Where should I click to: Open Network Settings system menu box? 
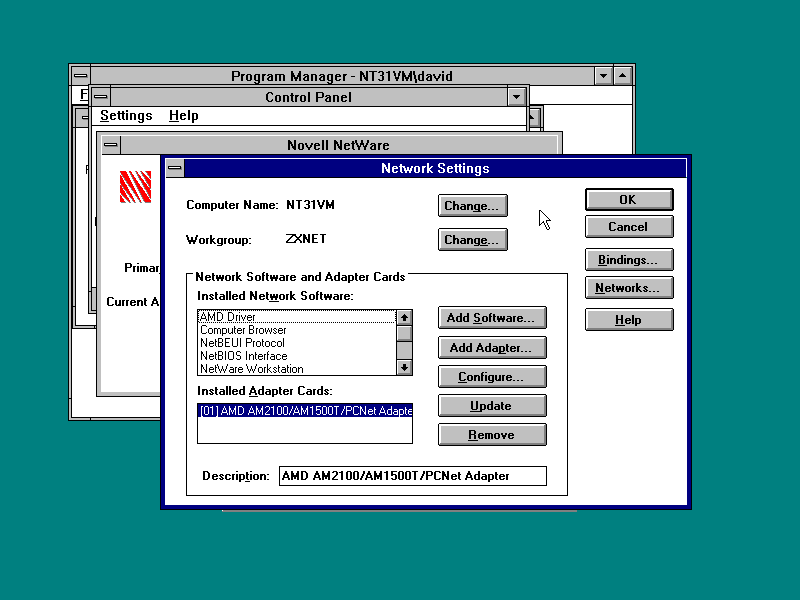point(175,168)
